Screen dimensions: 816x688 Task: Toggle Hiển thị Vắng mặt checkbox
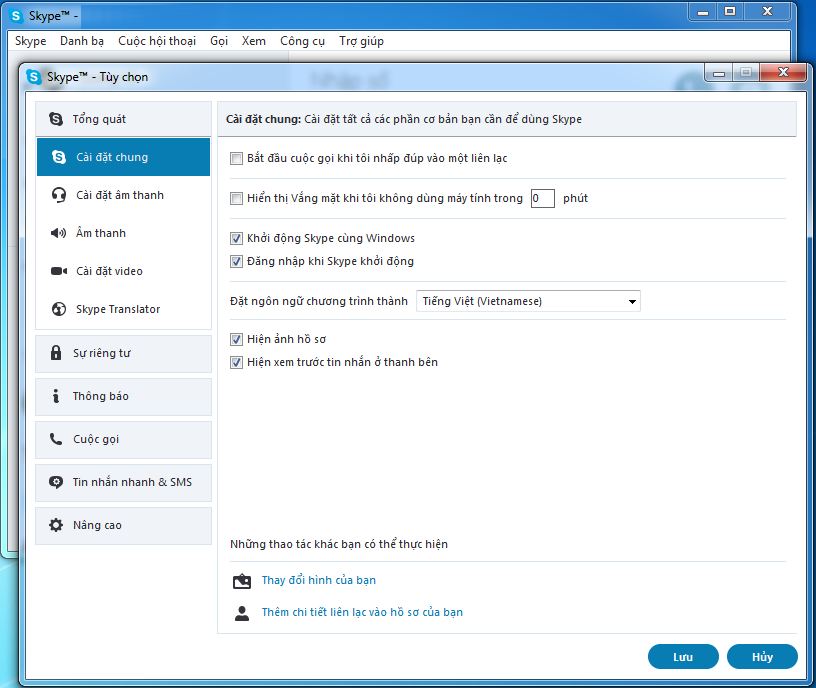click(x=237, y=198)
